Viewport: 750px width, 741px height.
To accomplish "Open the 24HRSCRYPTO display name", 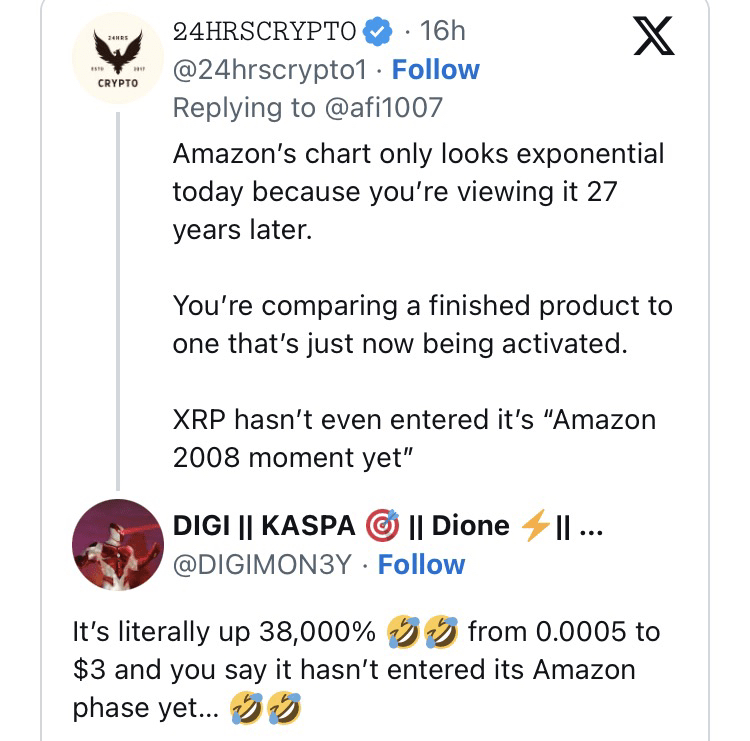I will pos(264,32).
